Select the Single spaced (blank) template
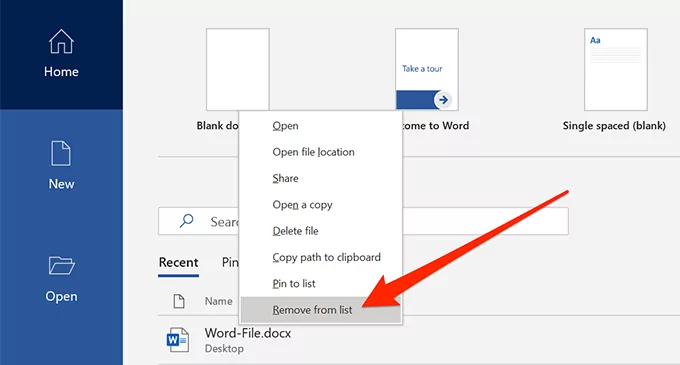This screenshot has width=680, height=365. tap(616, 69)
